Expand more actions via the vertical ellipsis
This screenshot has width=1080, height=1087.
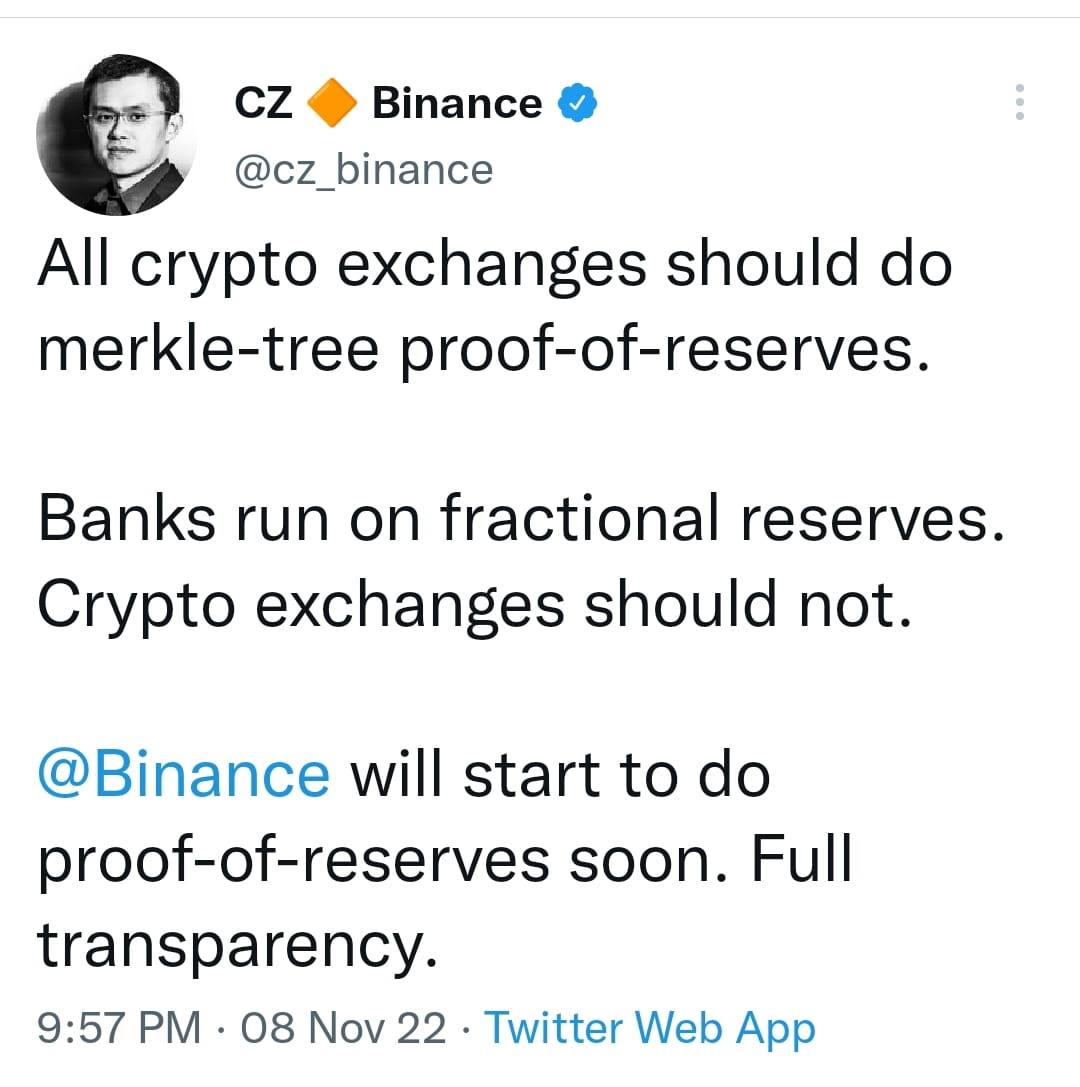pos(1020,100)
